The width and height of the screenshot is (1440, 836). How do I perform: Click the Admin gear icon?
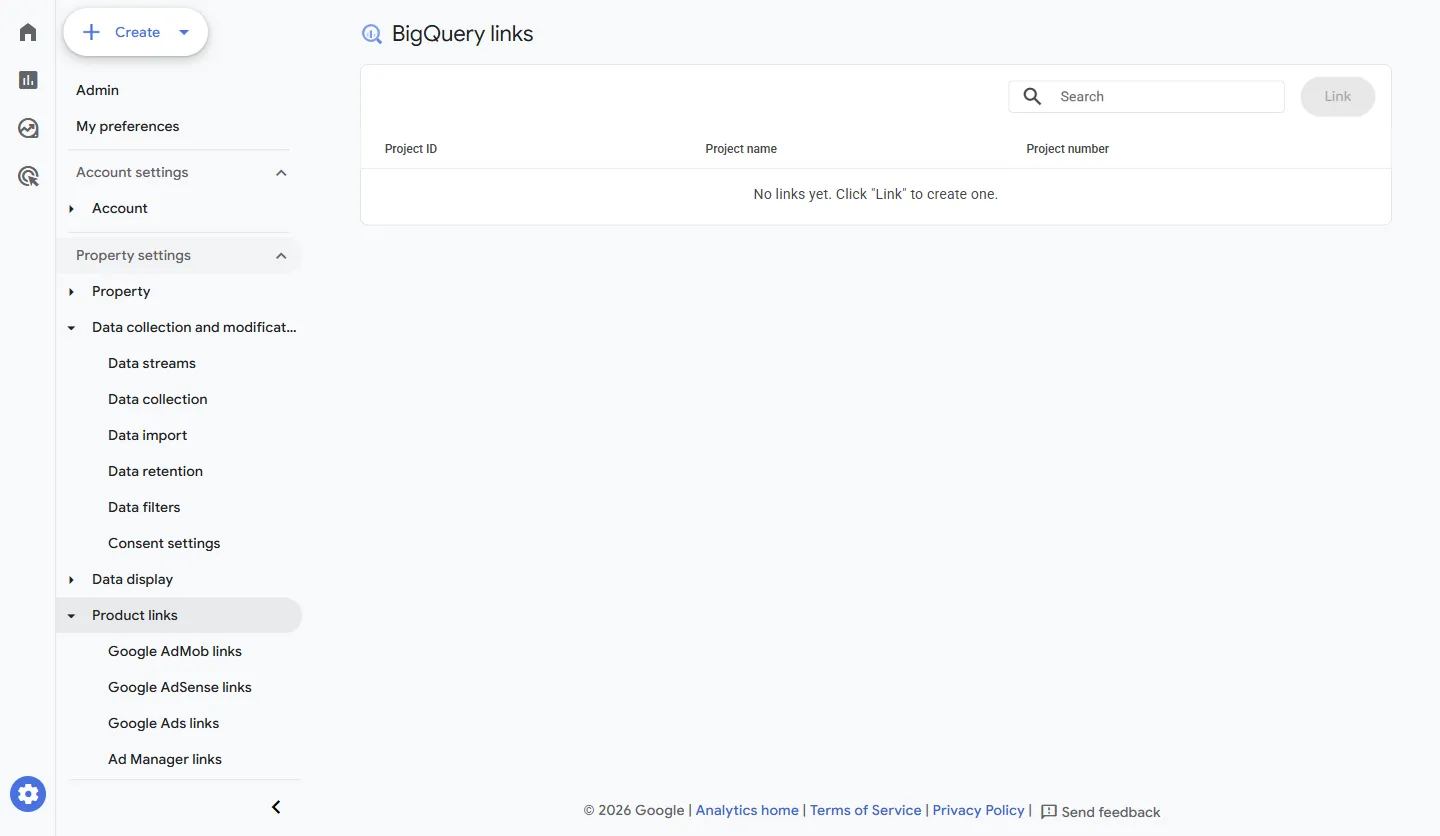click(28, 794)
